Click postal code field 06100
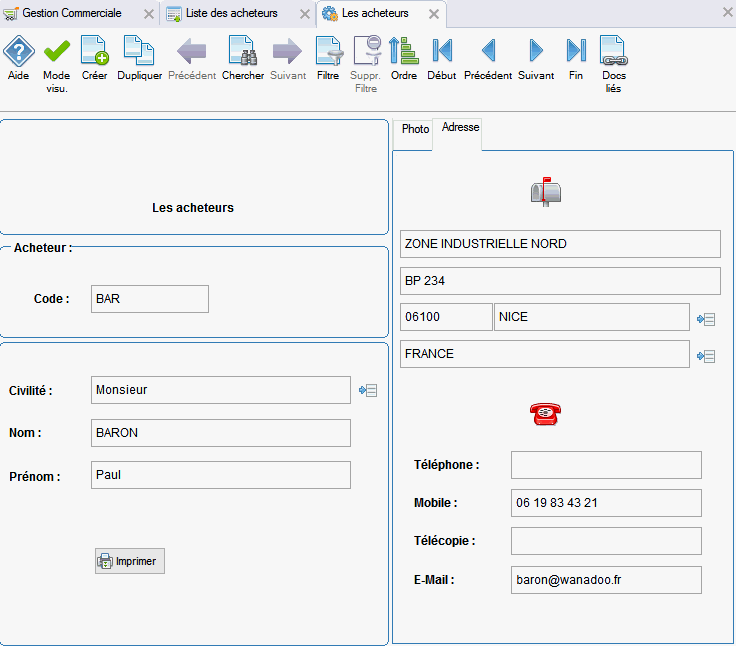The height and width of the screenshot is (646, 736). click(x=446, y=317)
